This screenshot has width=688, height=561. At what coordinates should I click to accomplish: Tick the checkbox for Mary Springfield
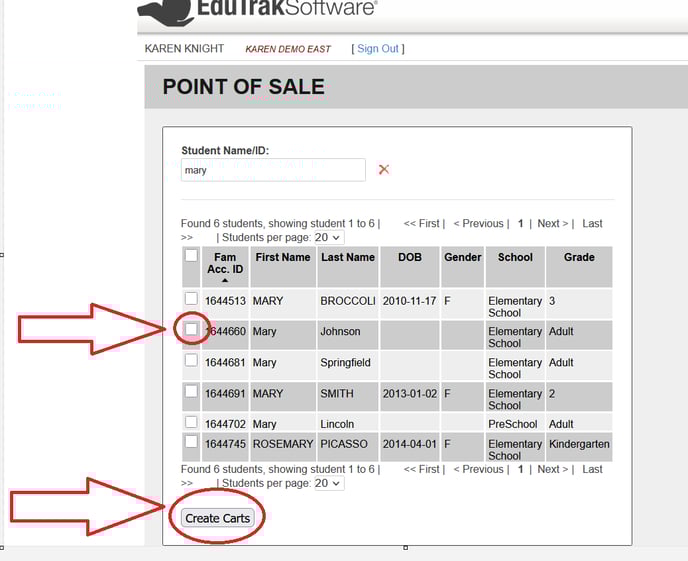click(191, 361)
